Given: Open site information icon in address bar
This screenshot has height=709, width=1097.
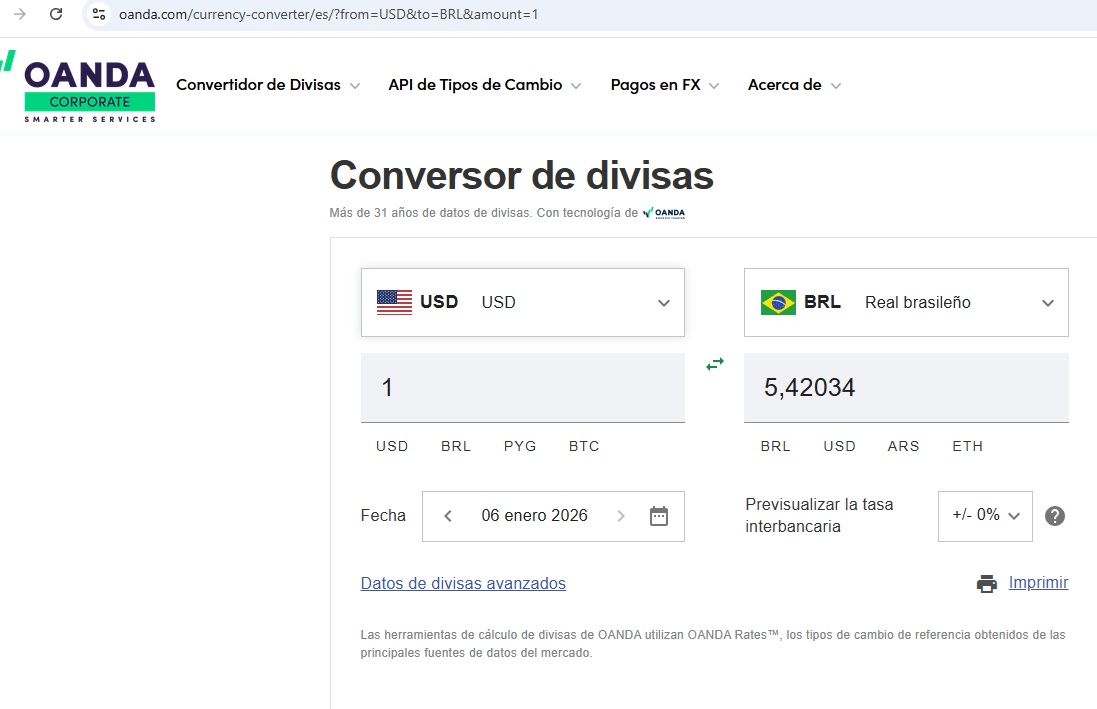Looking at the screenshot, I should (98, 14).
